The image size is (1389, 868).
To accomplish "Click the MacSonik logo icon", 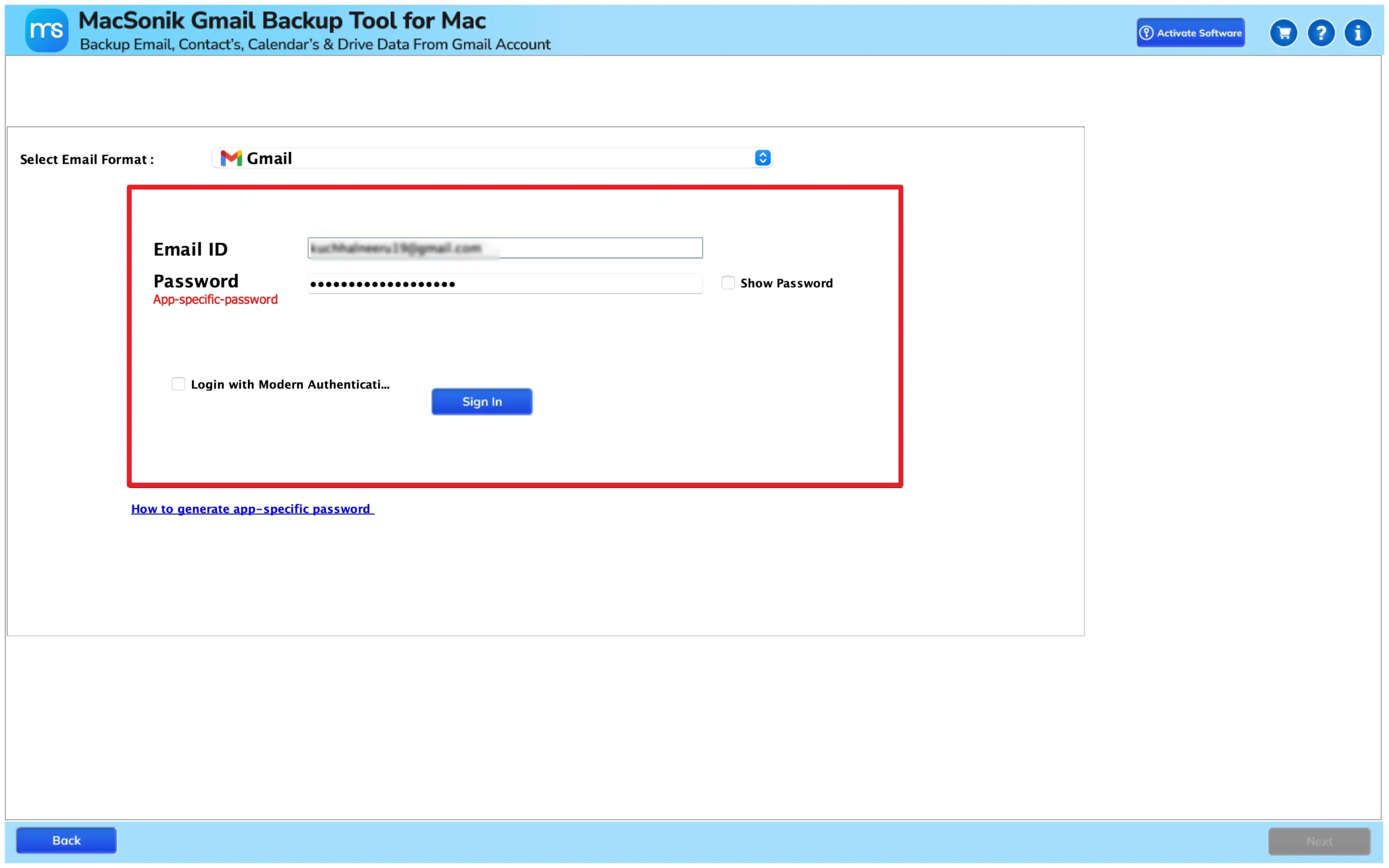I will [47, 30].
